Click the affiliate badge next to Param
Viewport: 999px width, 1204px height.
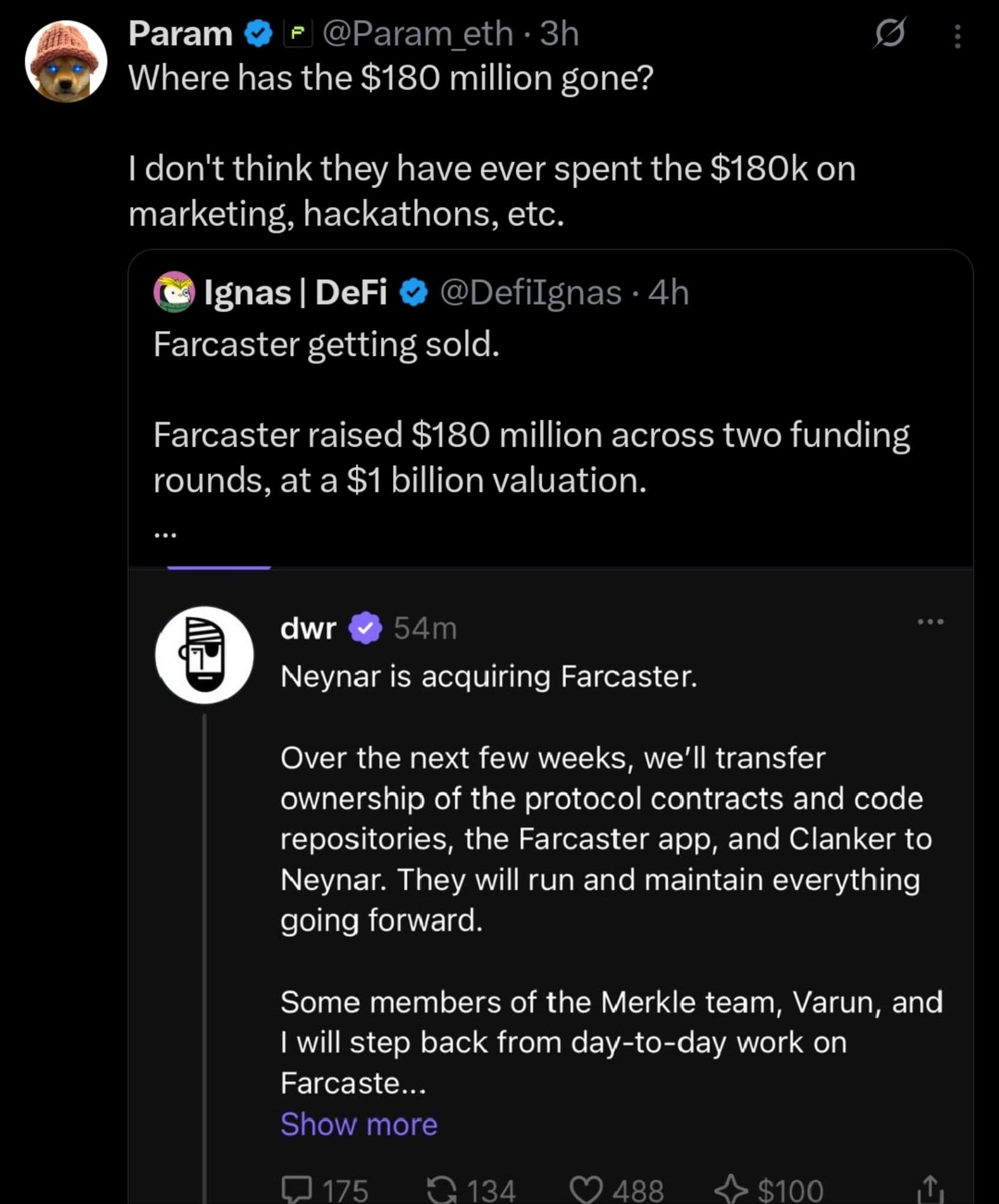(x=298, y=34)
